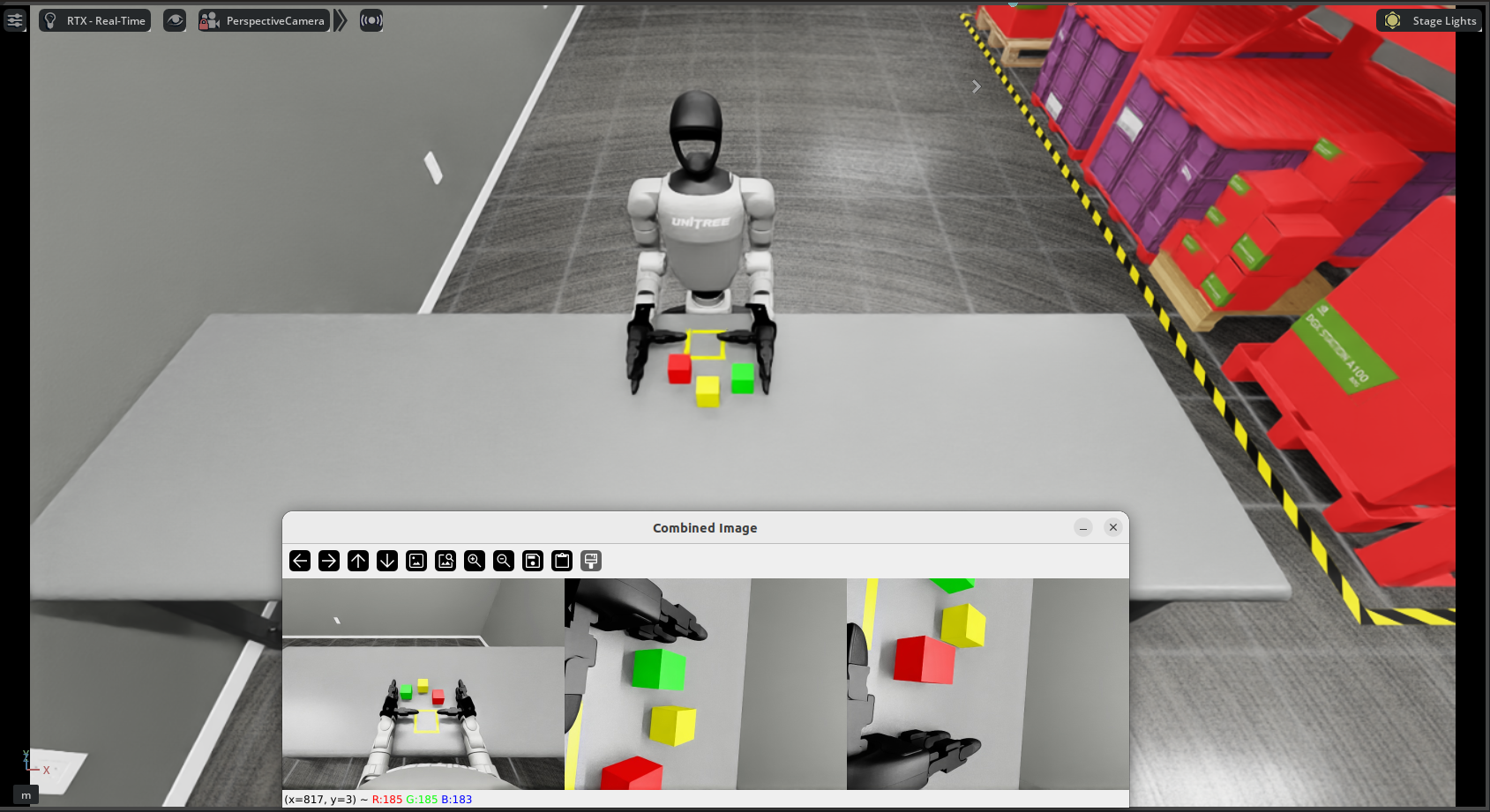Click the back navigation arrow in Combined Image toolbar
The width and height of the screenshot is (1490, 812).
300,561
